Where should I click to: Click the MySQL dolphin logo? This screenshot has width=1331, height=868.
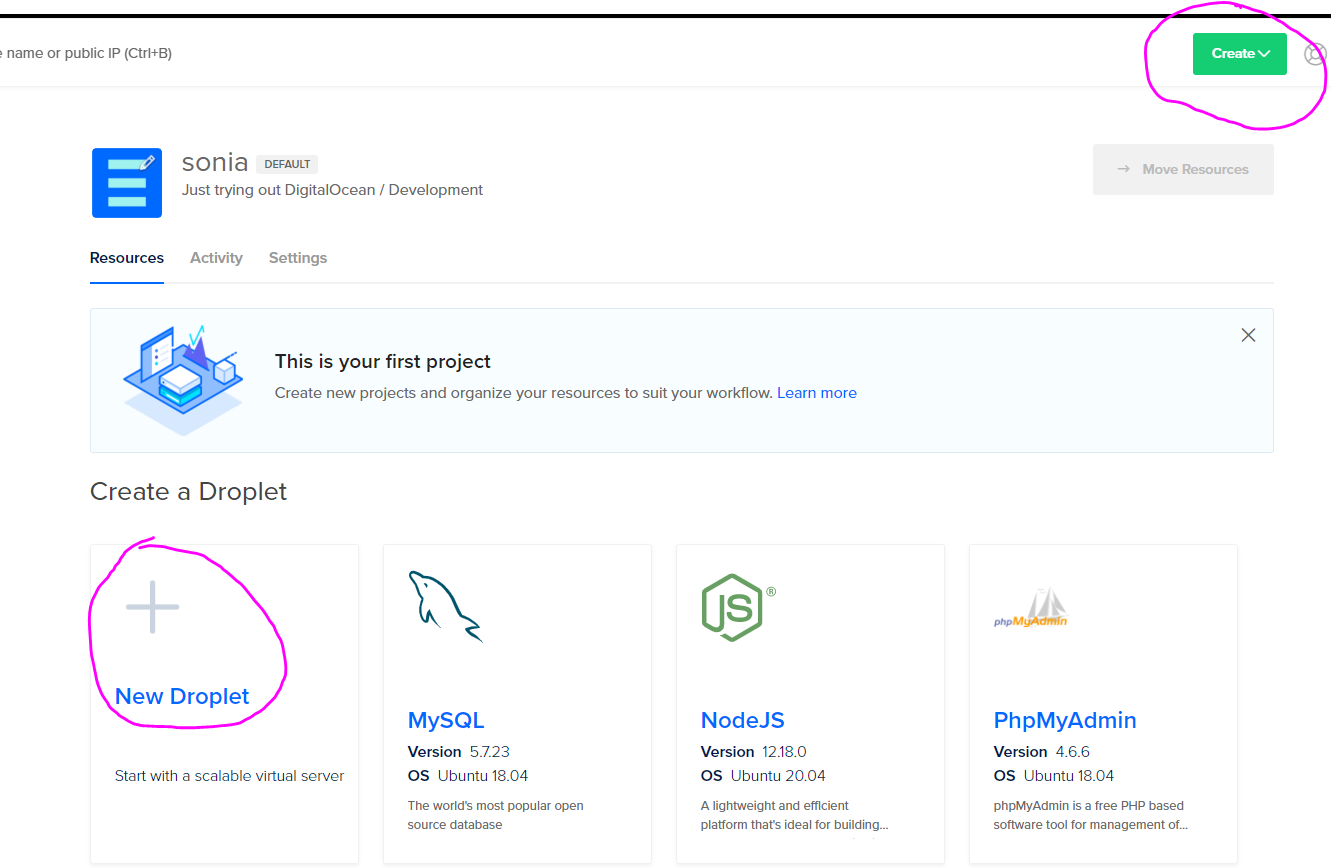click(x=445, y=606)
